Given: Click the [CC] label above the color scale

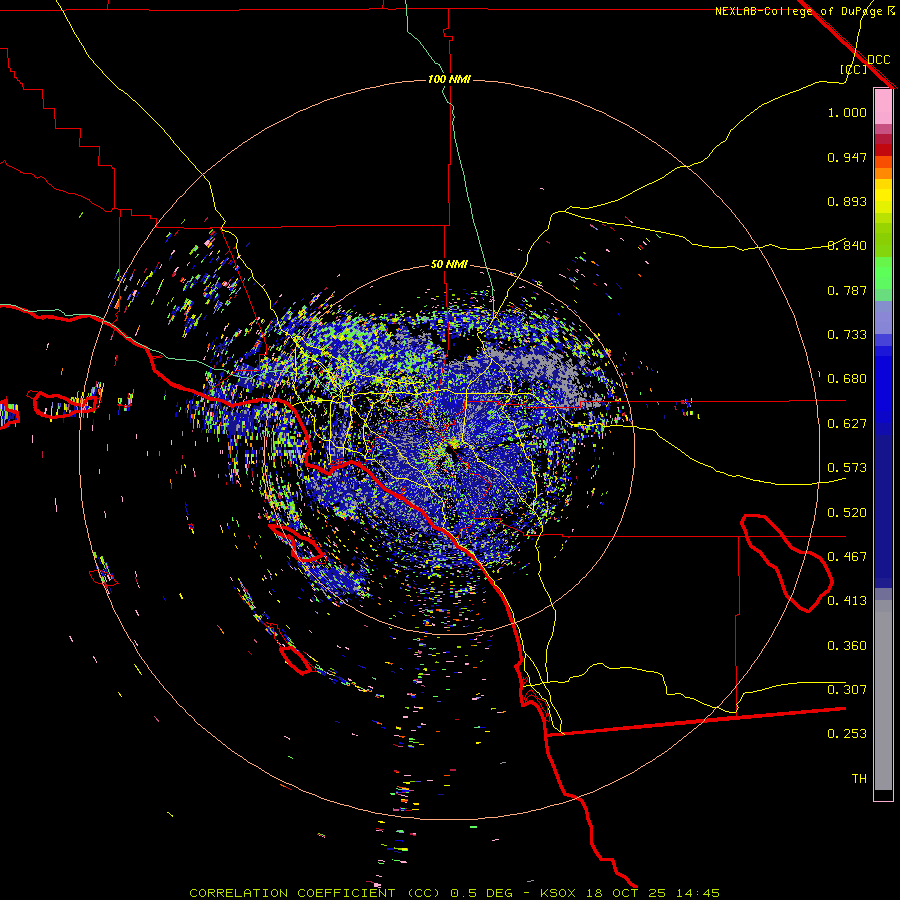Looking at the screenshot, I should (854, 69).
